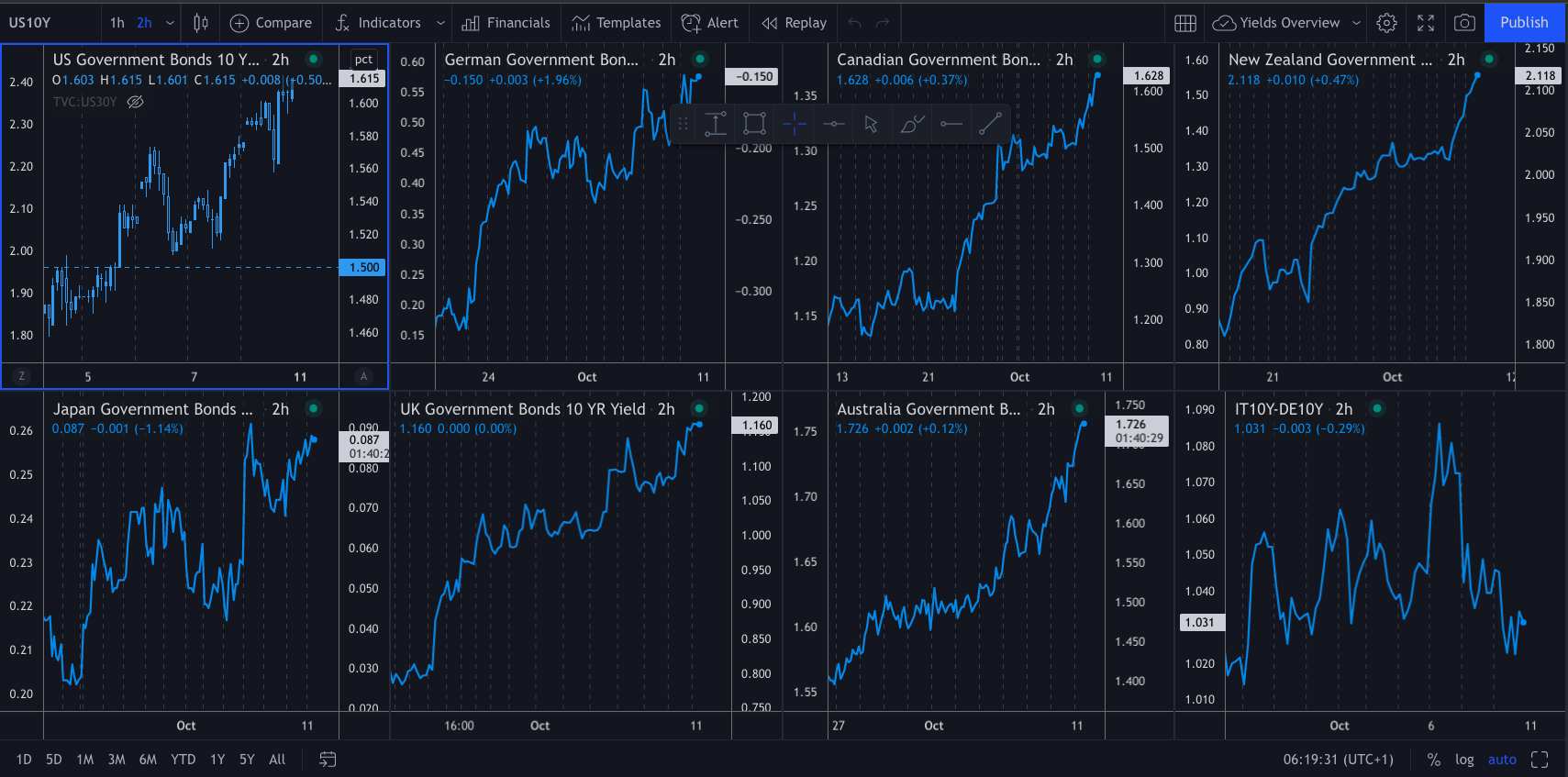Click Japan Government Bonds chart title

point(153,409)
